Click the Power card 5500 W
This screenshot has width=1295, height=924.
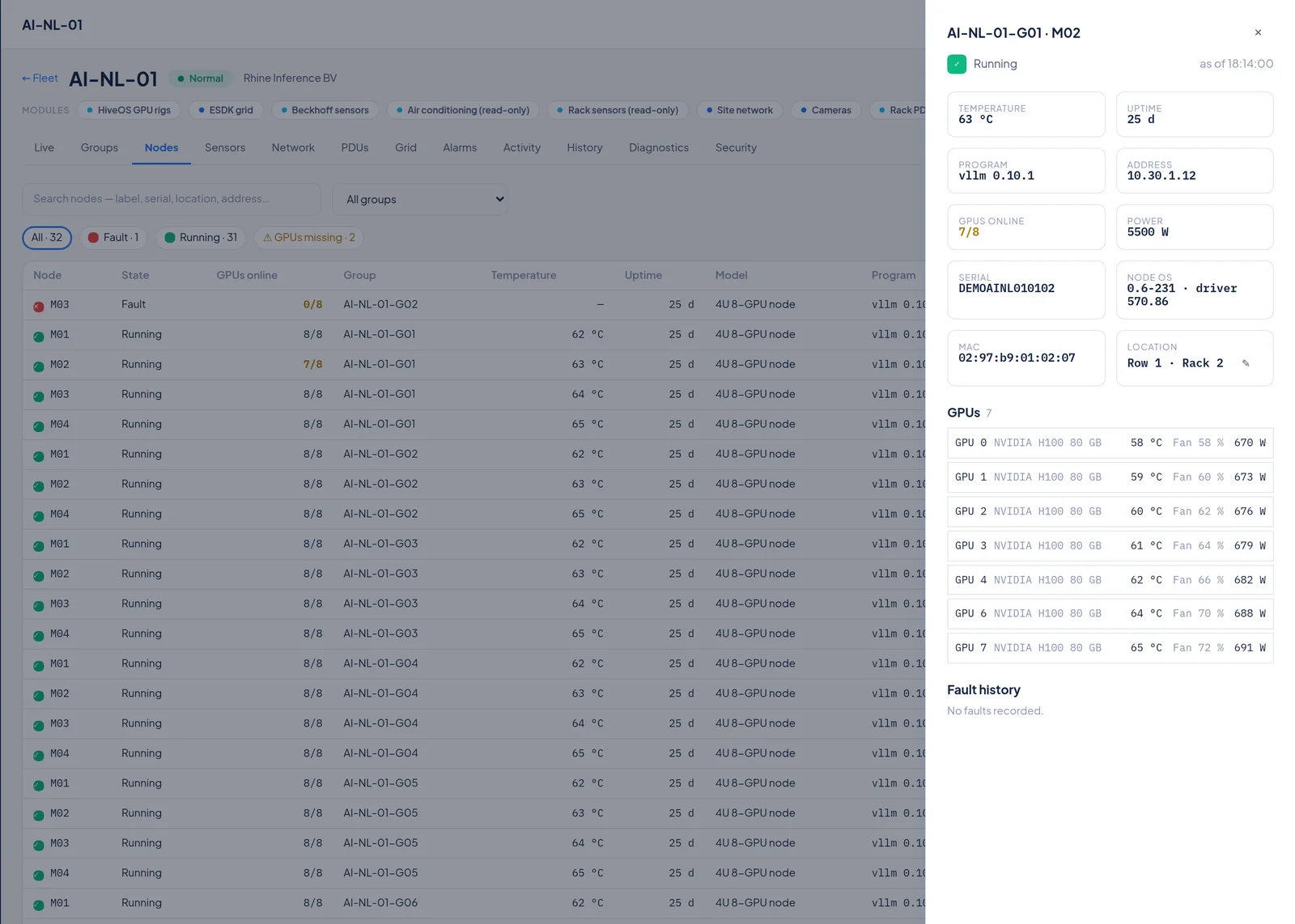point(1195,227)
